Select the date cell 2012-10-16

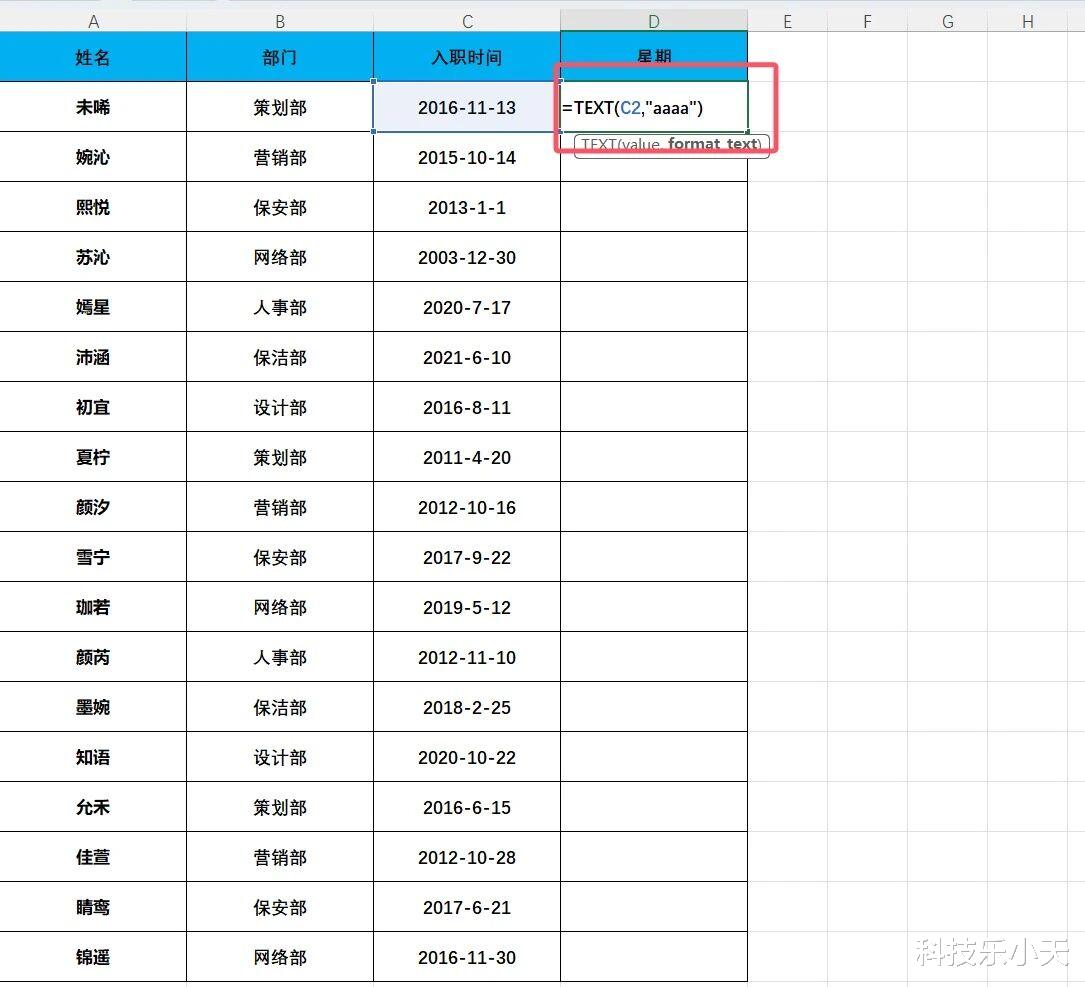click(x=467, y=507)
